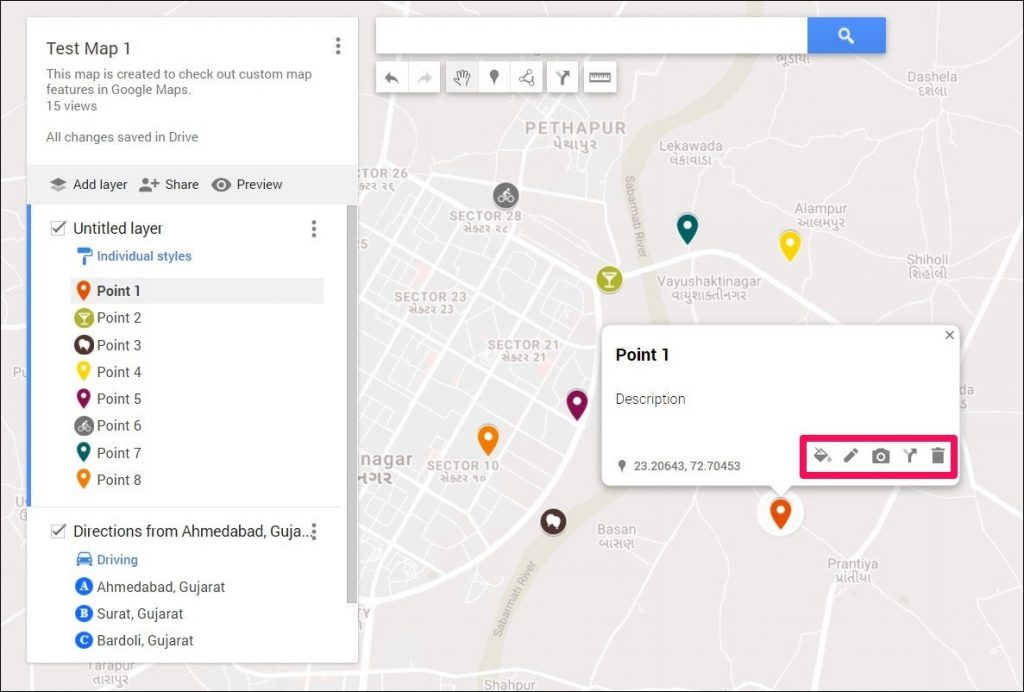This screenshot has width=1024, height=692.
Task: Click the orange-red Point 1 marker on map
Action: [780, 512]
